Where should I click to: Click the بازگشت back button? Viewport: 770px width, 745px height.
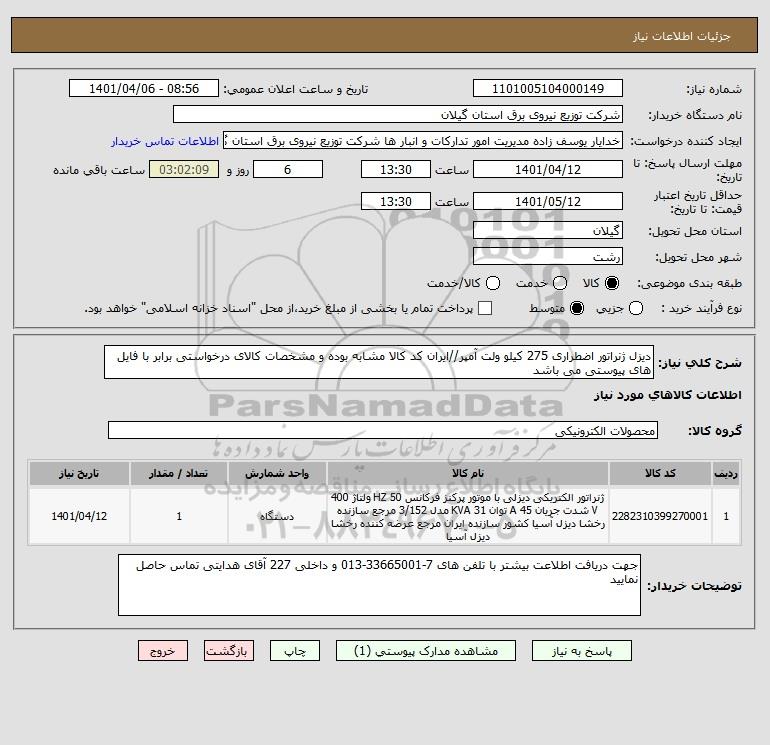pyautogui.click(x=229, y=651)
